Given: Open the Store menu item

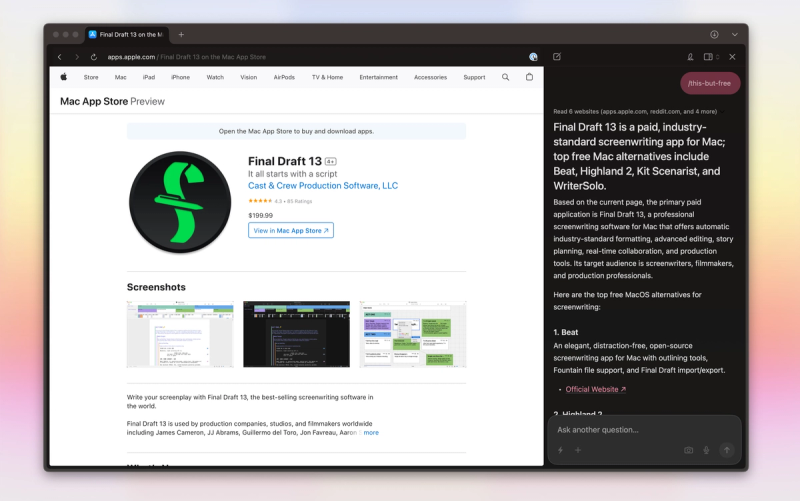Looking at the screenshot, I should click(x=91, y=78).
